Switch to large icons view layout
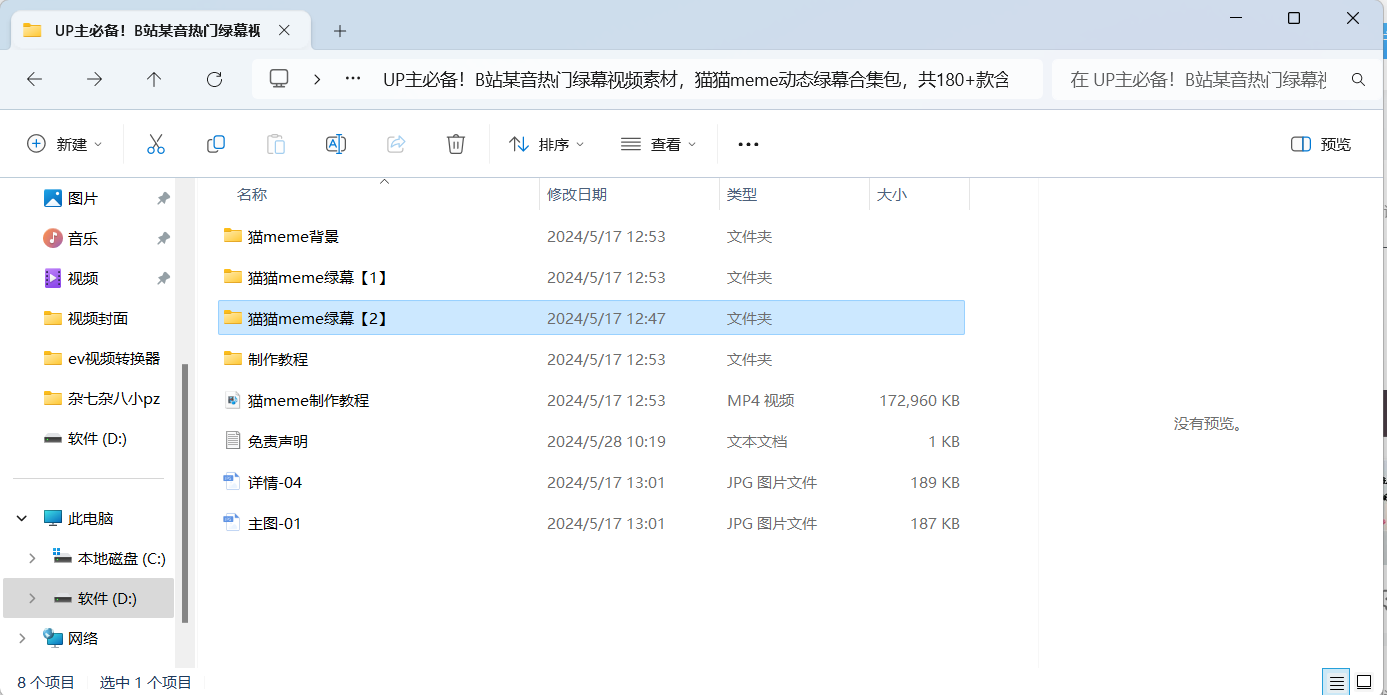Viewport: 1387px width, 695px height. [1364, 682]
